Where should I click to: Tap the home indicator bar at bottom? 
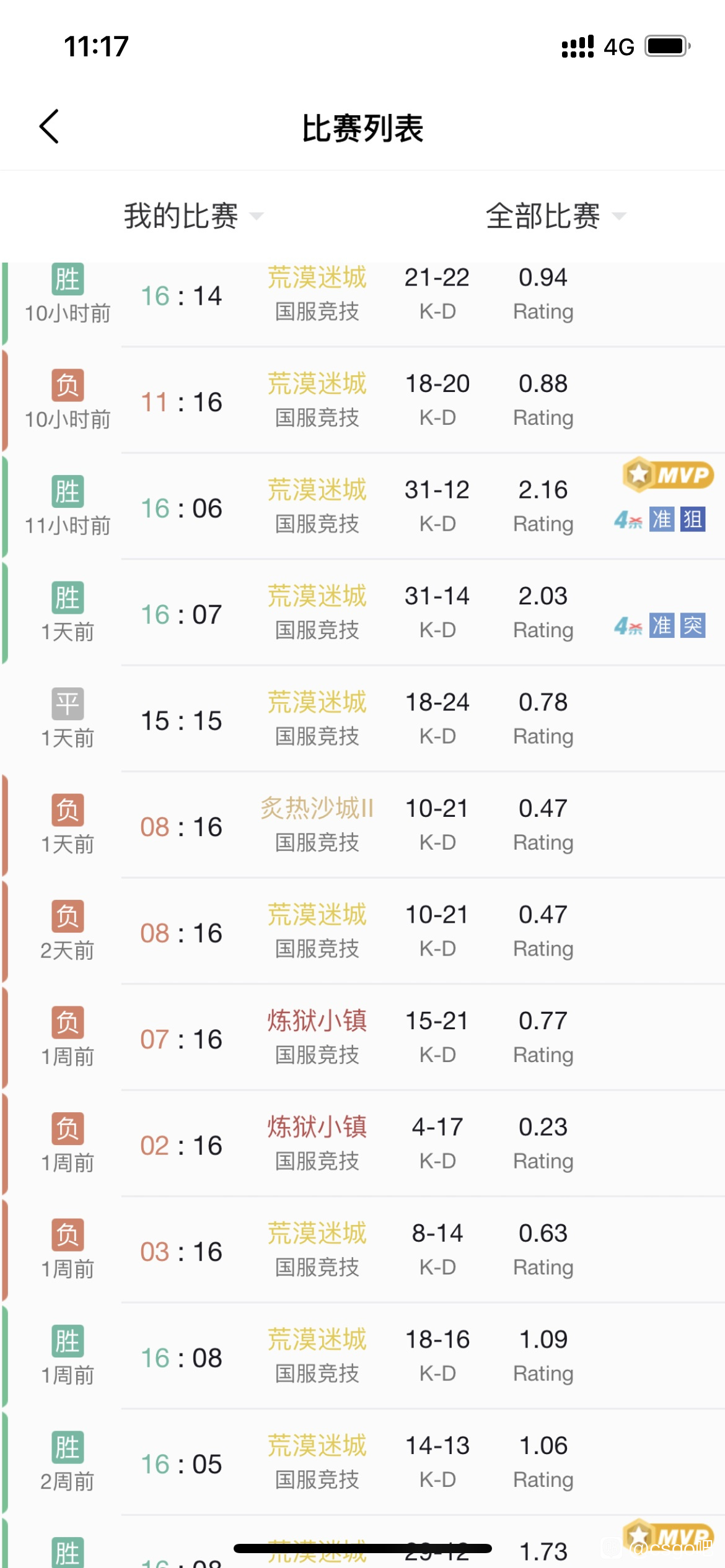(362, 1548)
